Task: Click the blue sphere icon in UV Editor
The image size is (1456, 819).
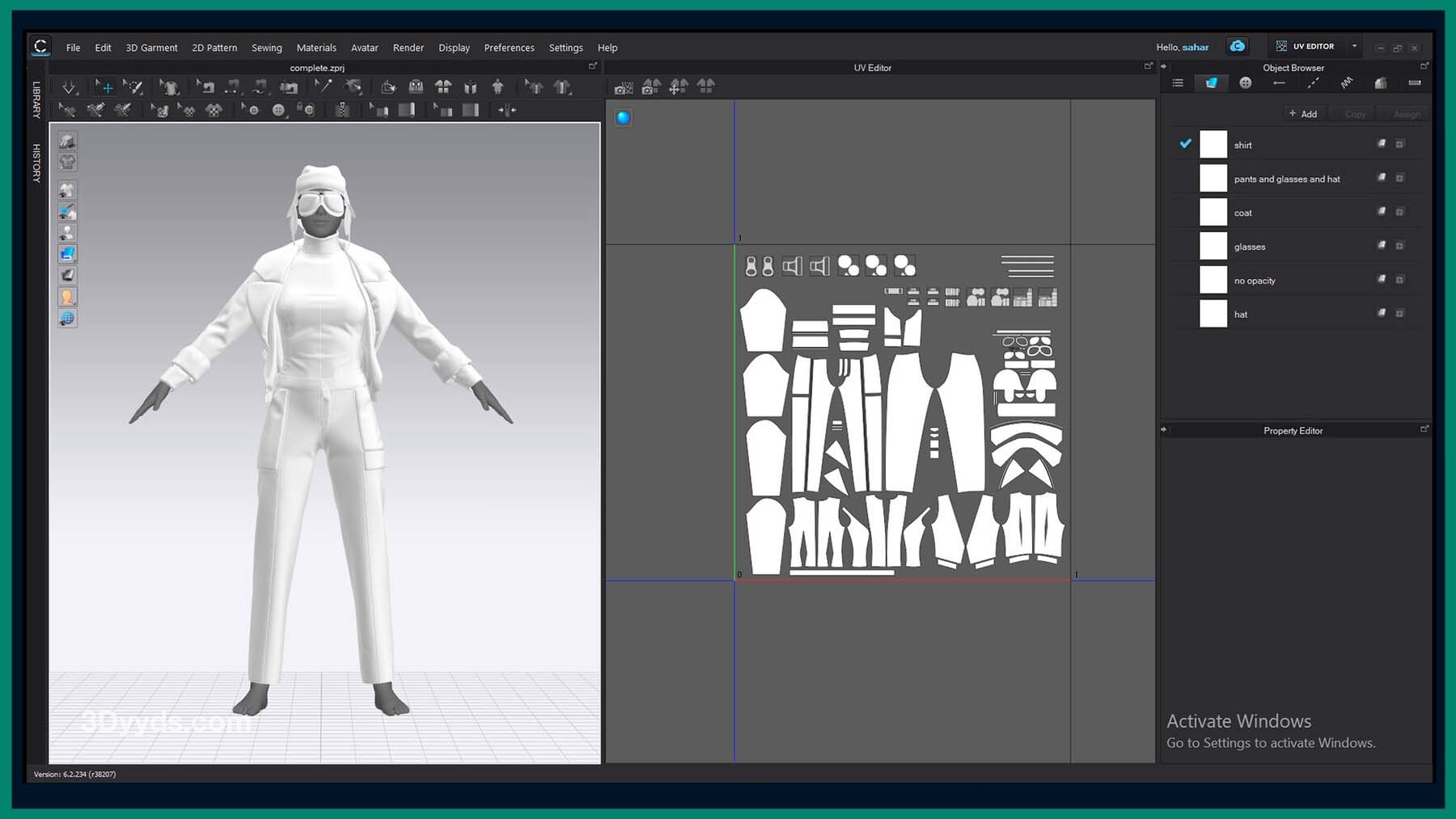Action: [623, 118]
